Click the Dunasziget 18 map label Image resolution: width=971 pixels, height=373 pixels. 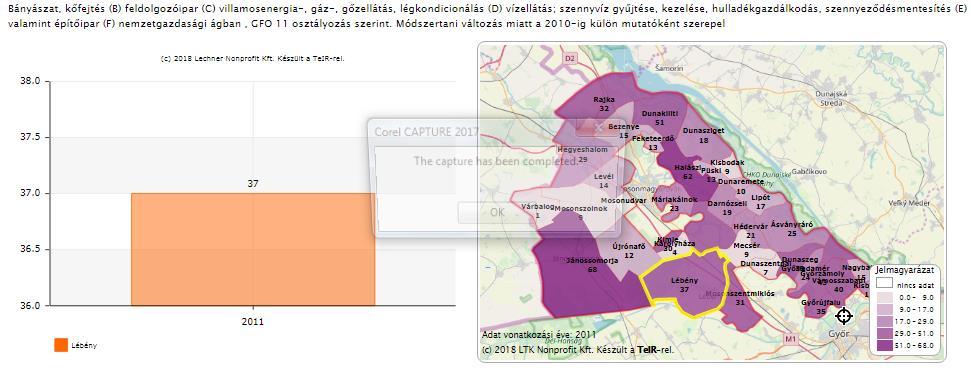click(x=703, y=136)
